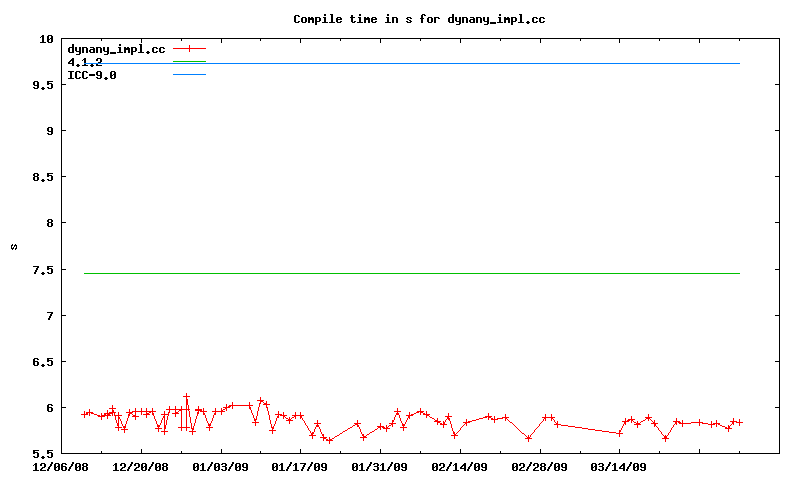The image size is (800, 480).
Task: Select the 12/06/08 date on x-axis
Action: coord(61,466)
